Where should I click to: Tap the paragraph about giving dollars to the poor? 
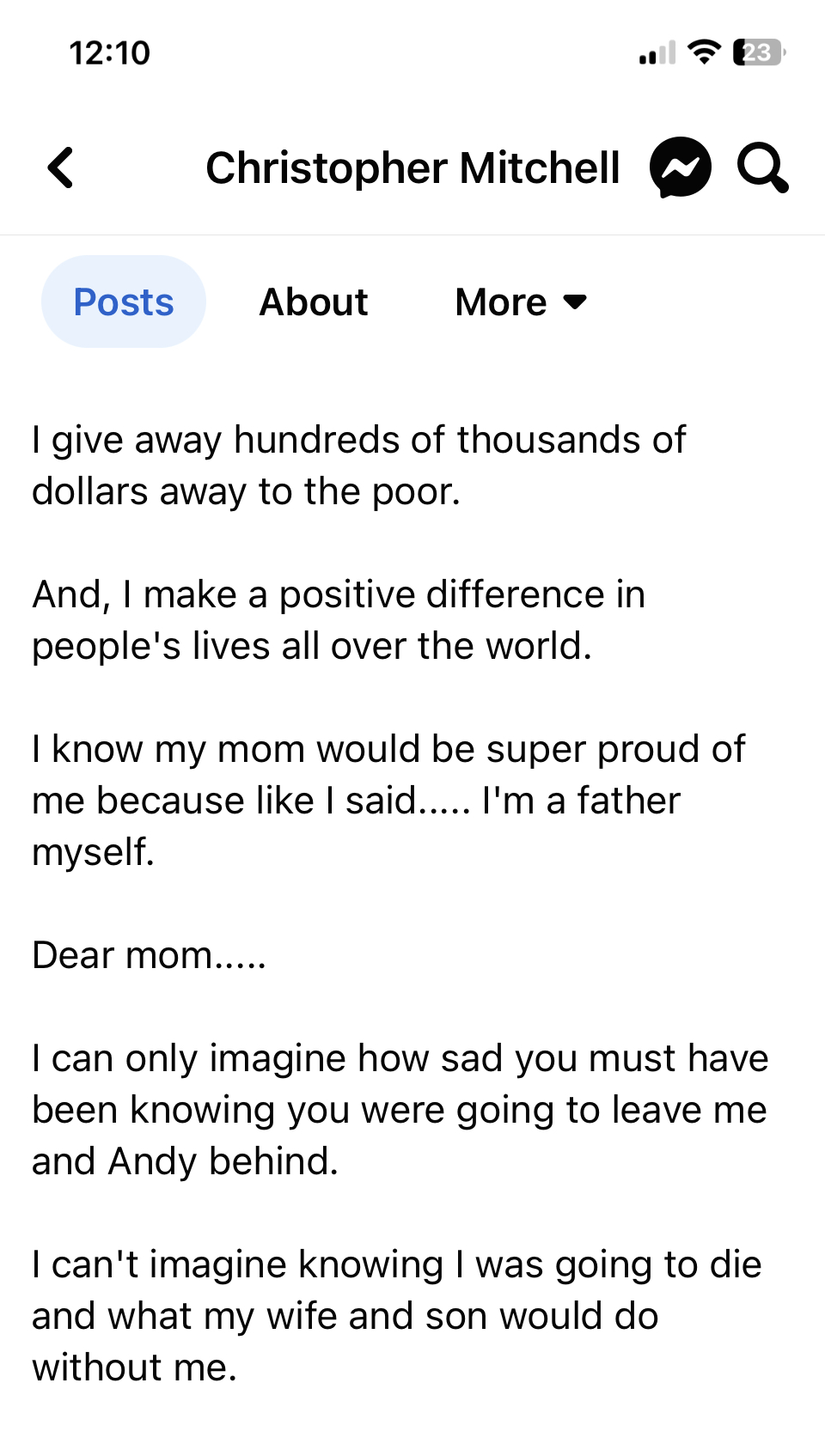(x=359, y=466)
